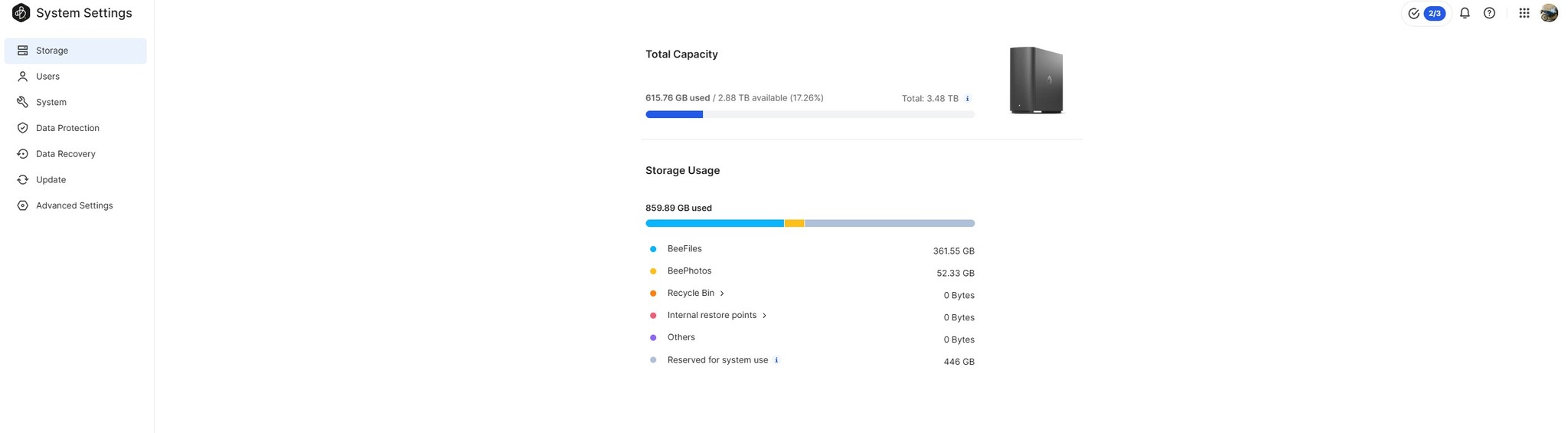
Task: Click info icon beside Reserved for system use
Action: point(776,360)
